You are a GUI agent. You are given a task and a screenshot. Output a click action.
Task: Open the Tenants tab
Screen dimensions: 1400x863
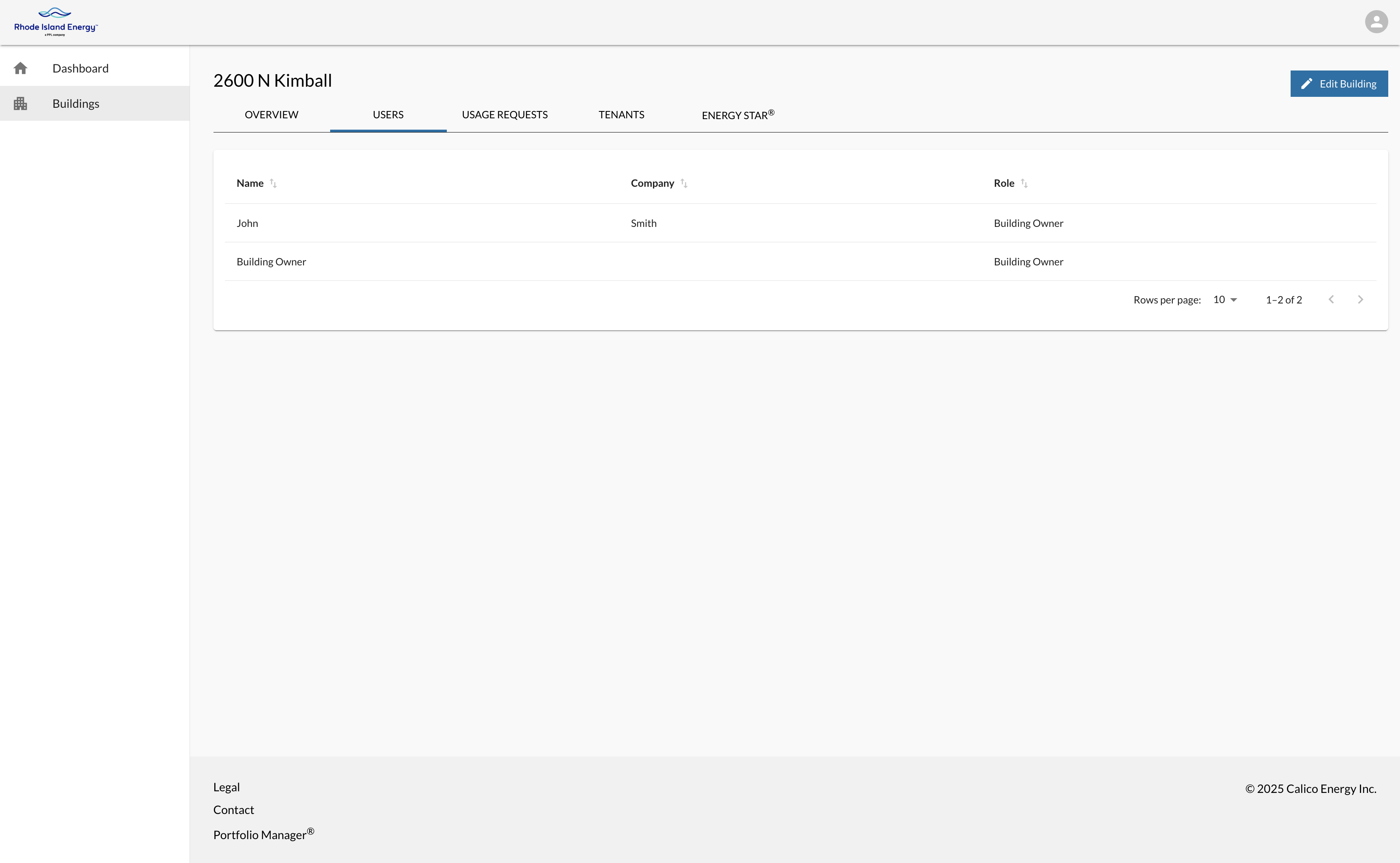(x=621, y=115)
